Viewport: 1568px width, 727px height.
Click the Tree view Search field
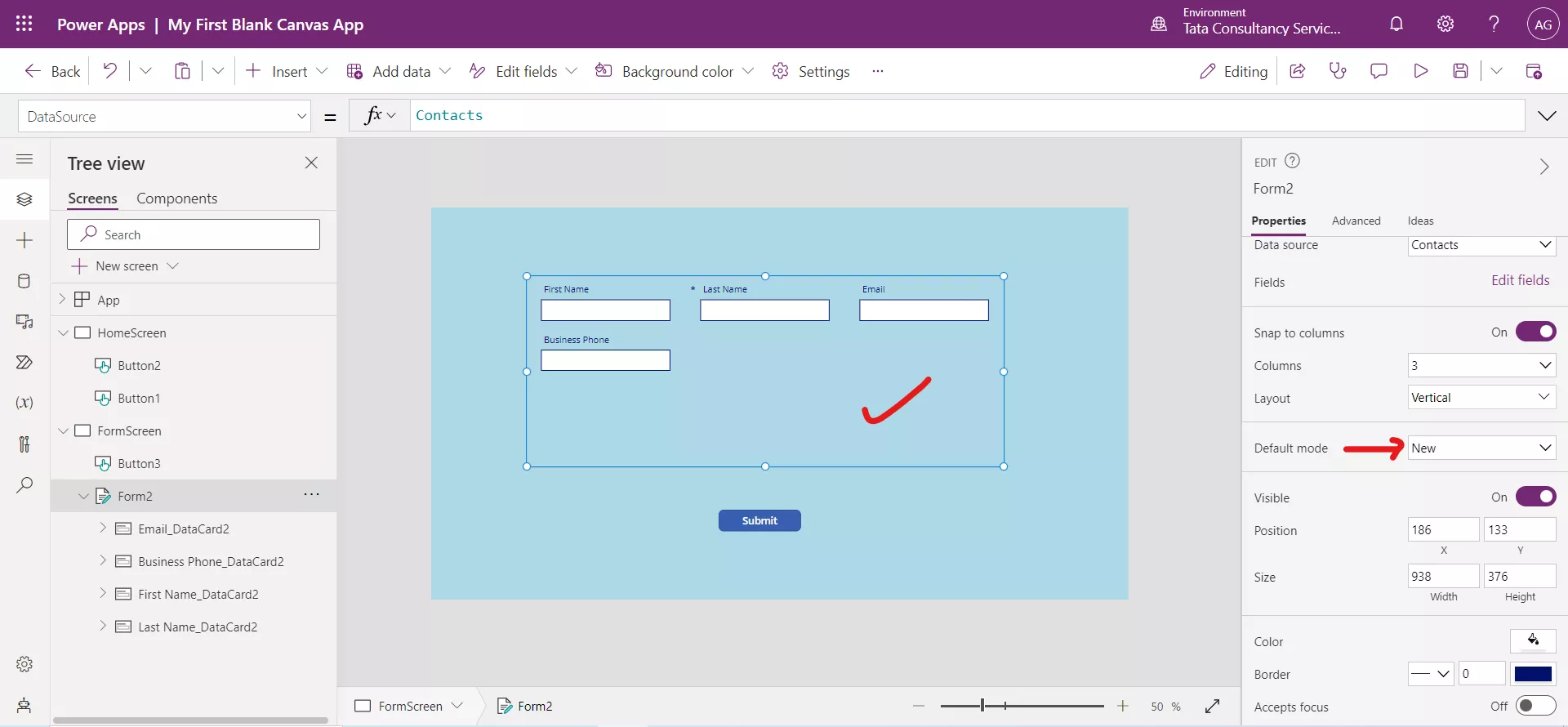(194, 234)
